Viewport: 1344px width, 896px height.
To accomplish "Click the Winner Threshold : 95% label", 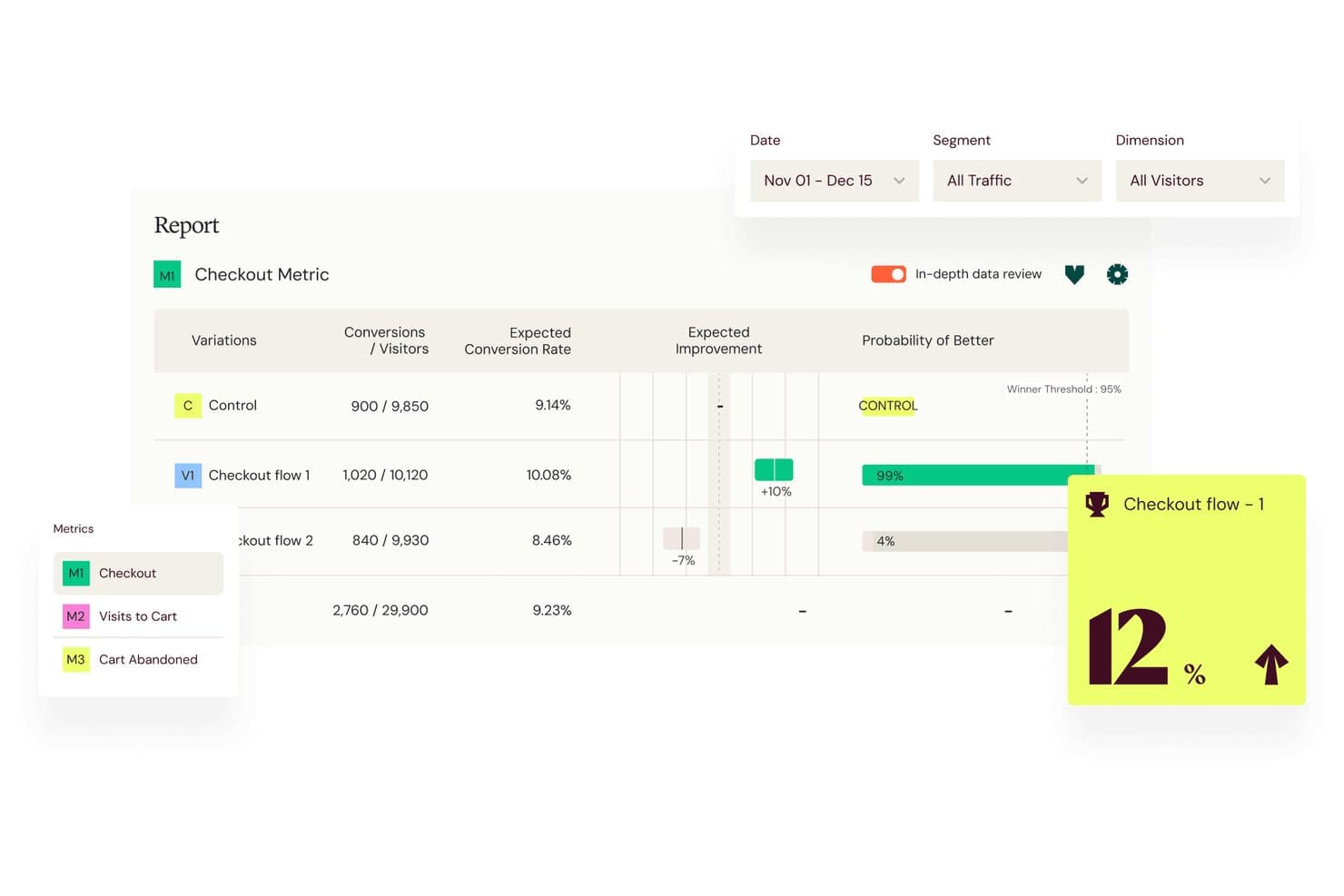I will pos(1063,389).
